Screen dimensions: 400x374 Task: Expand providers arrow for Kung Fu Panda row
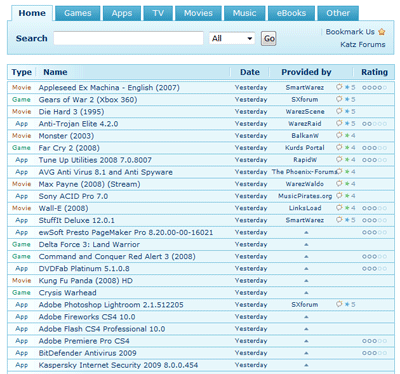click(x=306, y=281)
